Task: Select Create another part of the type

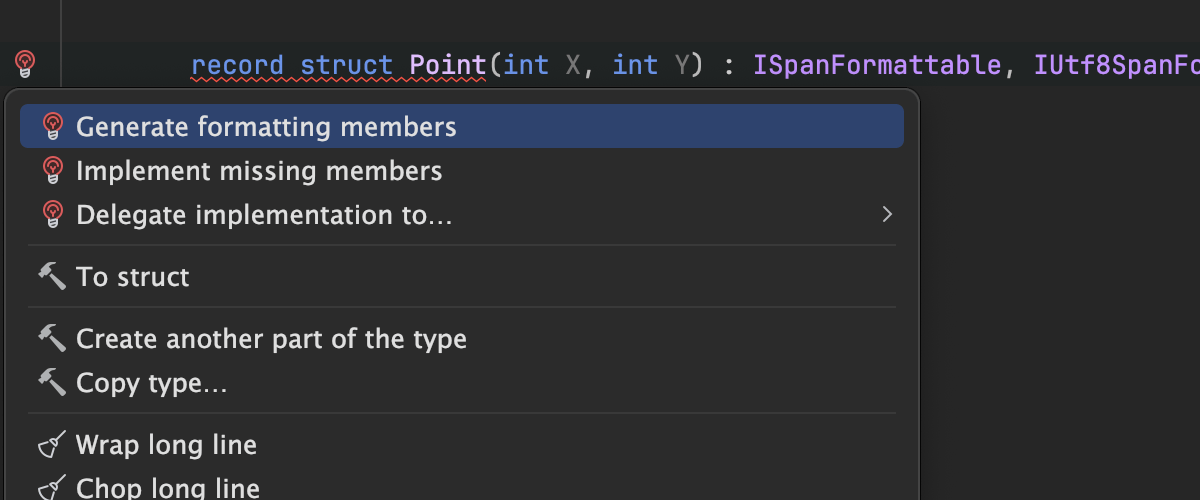Action: coord(271,339)
